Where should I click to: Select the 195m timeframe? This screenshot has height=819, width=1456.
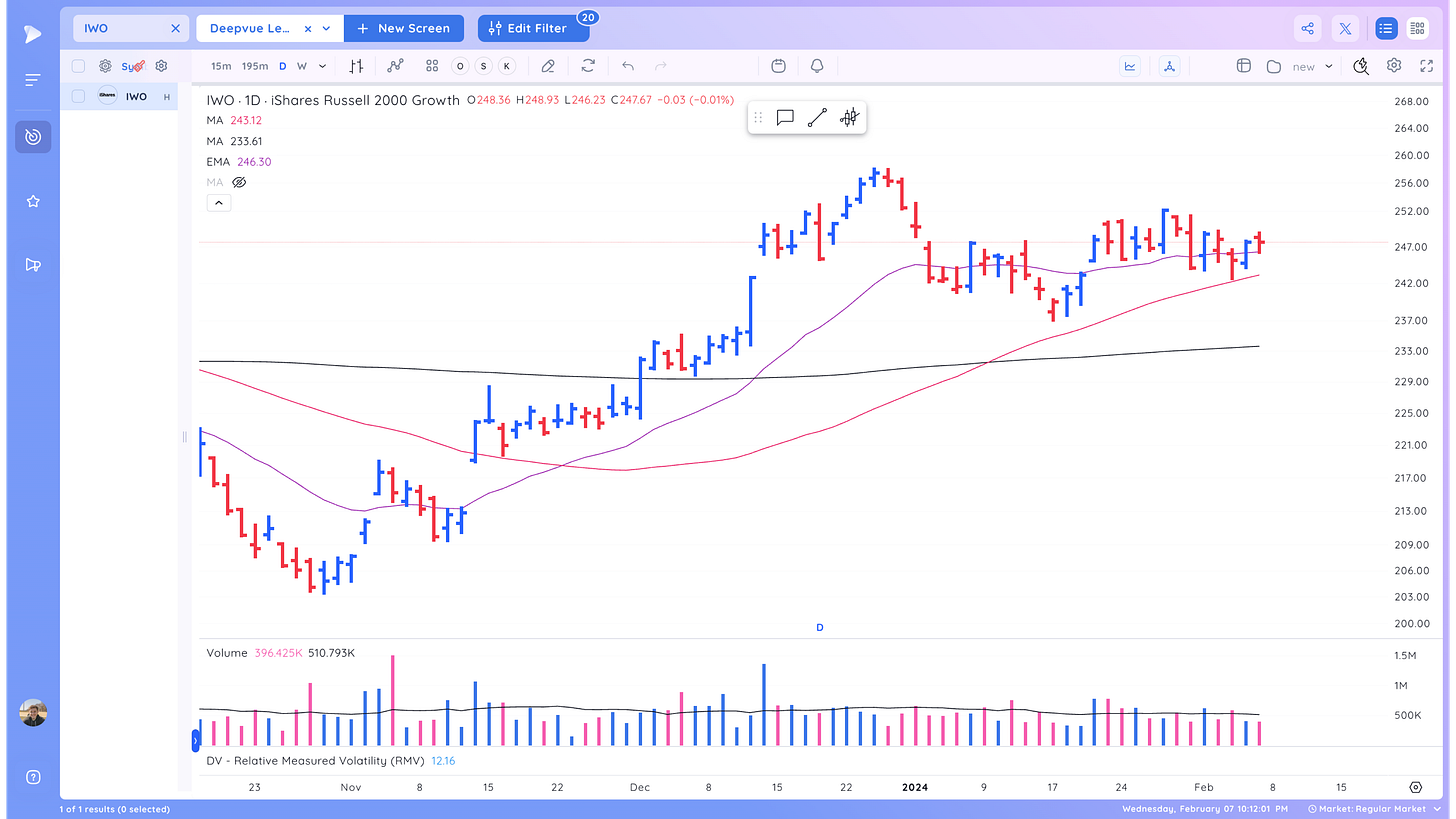click(255, 66)
